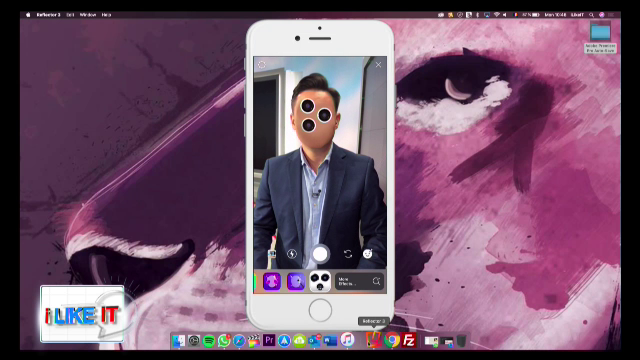The height and width of the screenshot is (360, 640).
Task: Open the clock-like app icon next to Finder
Action: pyautogui.click(x=193, y=341)
